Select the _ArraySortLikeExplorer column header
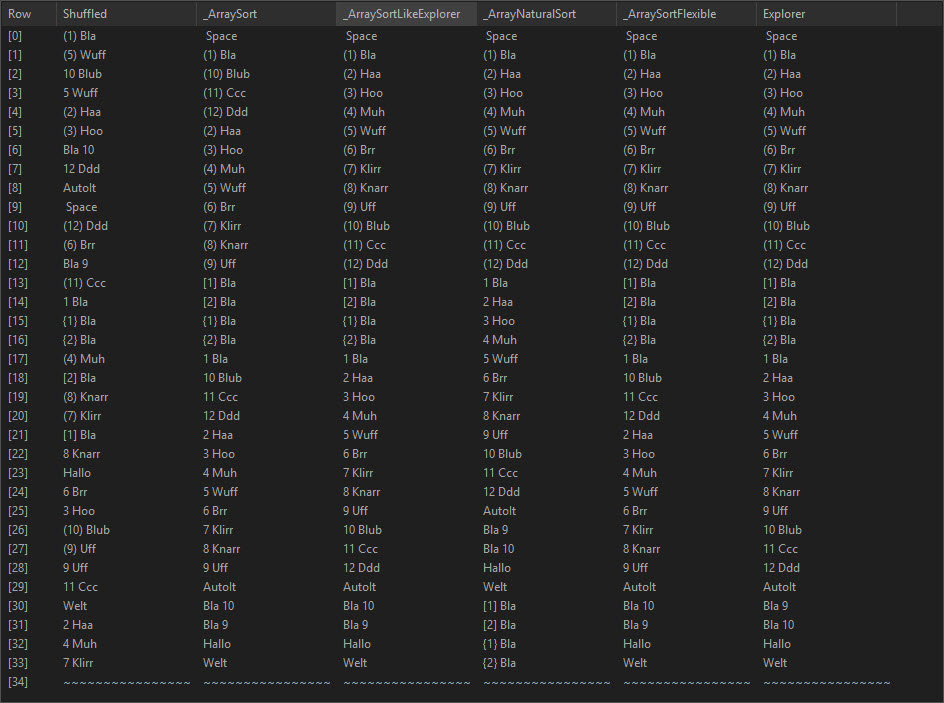The height and width of the screenshot is (703, 944). pyautogui.click(x=401, y=14)
